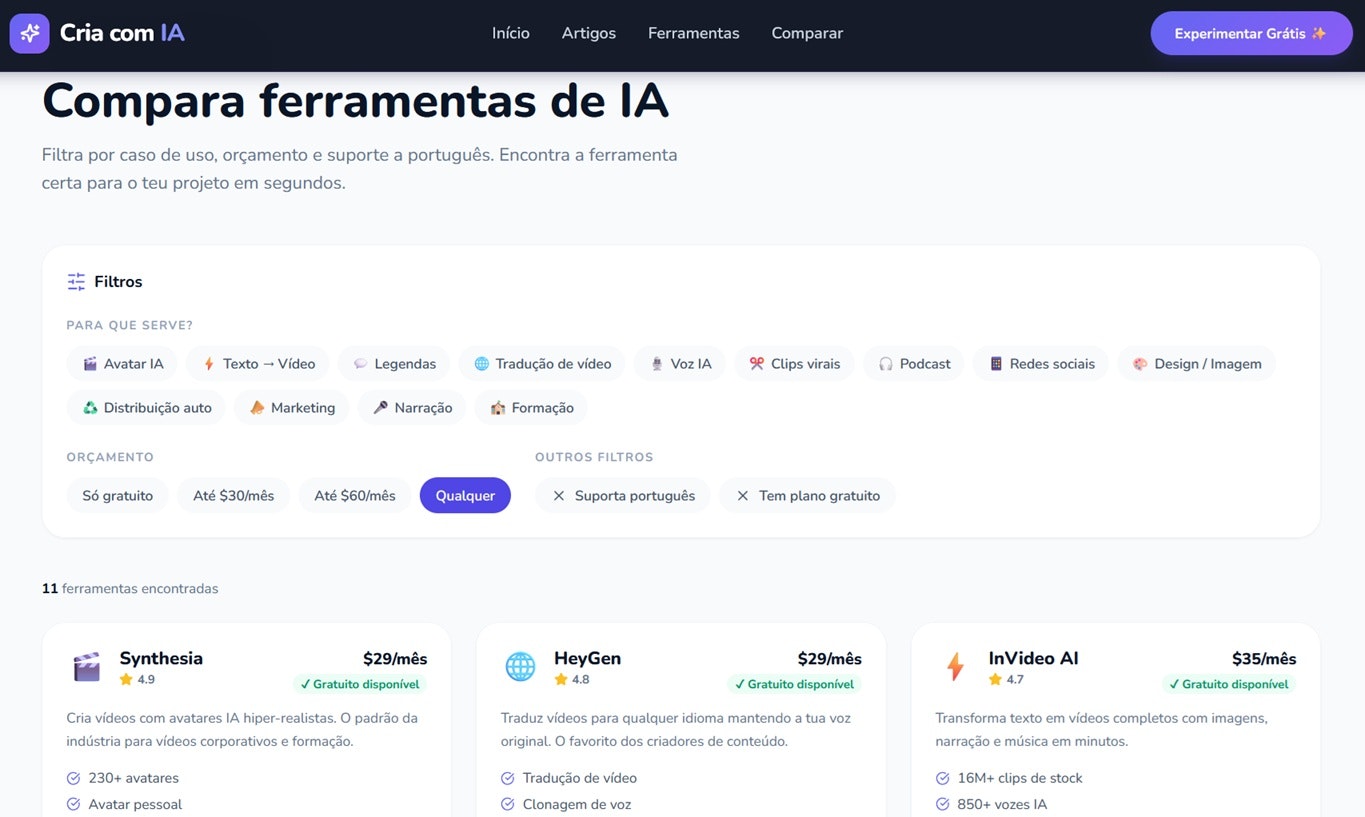
Task: Select the Até $60/mês budget option
Action: pyautogui.click(x=355, y=496)
